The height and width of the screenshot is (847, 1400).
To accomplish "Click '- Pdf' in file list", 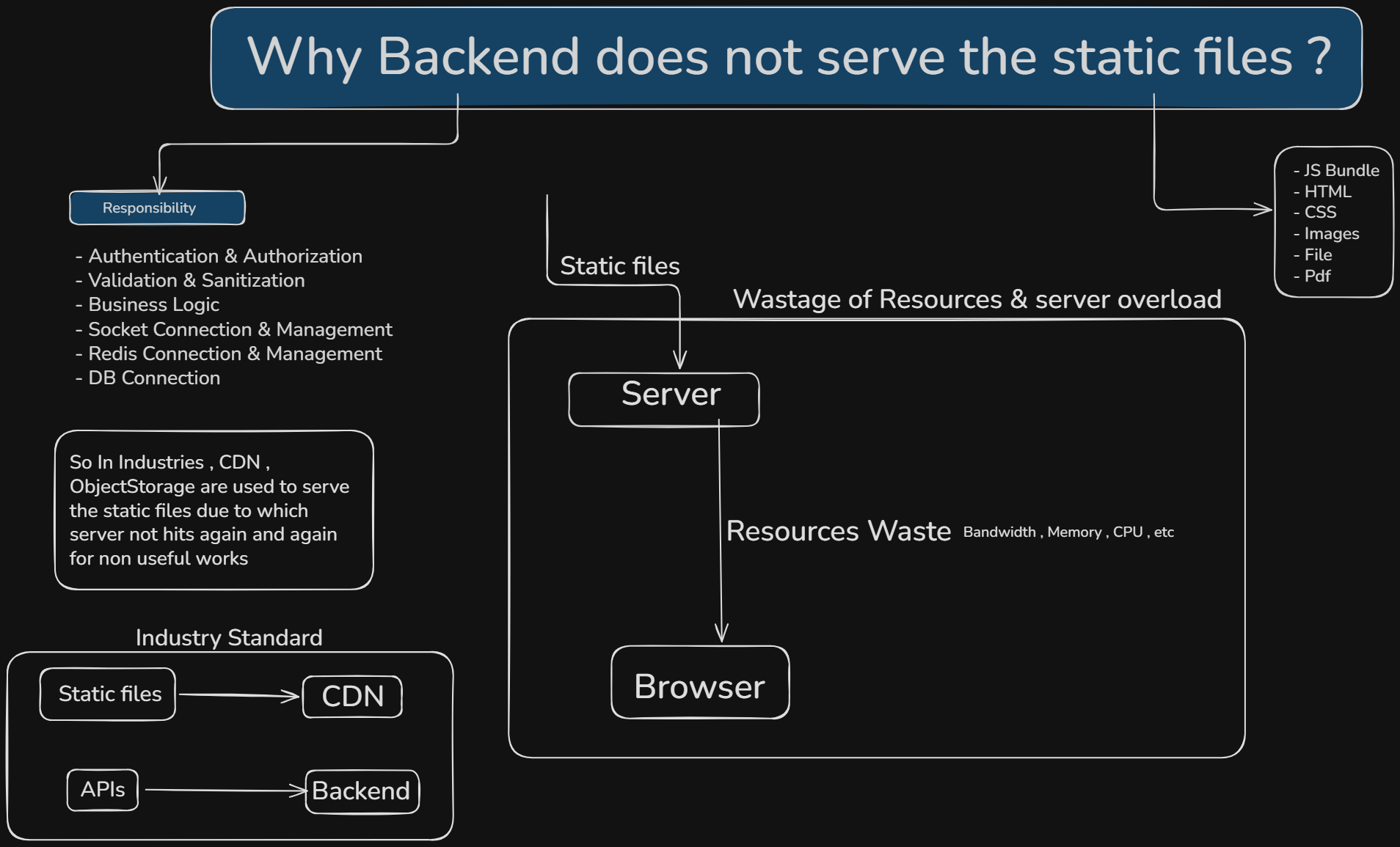I will point(1312,276).
